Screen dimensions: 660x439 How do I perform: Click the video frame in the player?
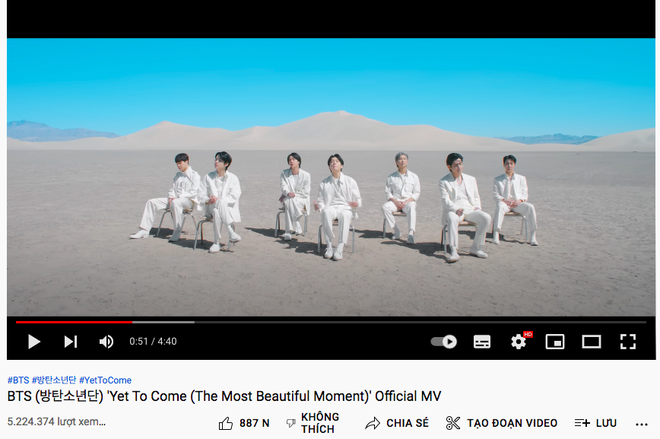tap(331, 177)
